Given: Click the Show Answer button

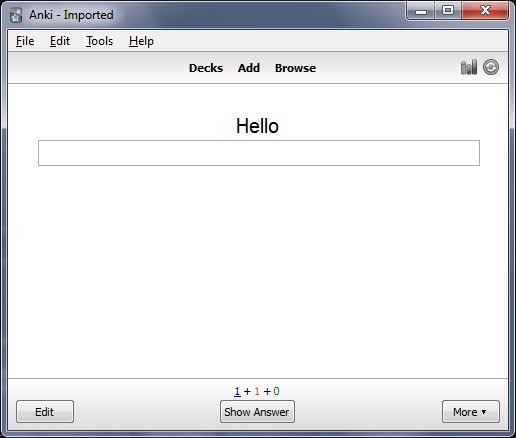Looking at the screenshot, I should coord(257,412).
